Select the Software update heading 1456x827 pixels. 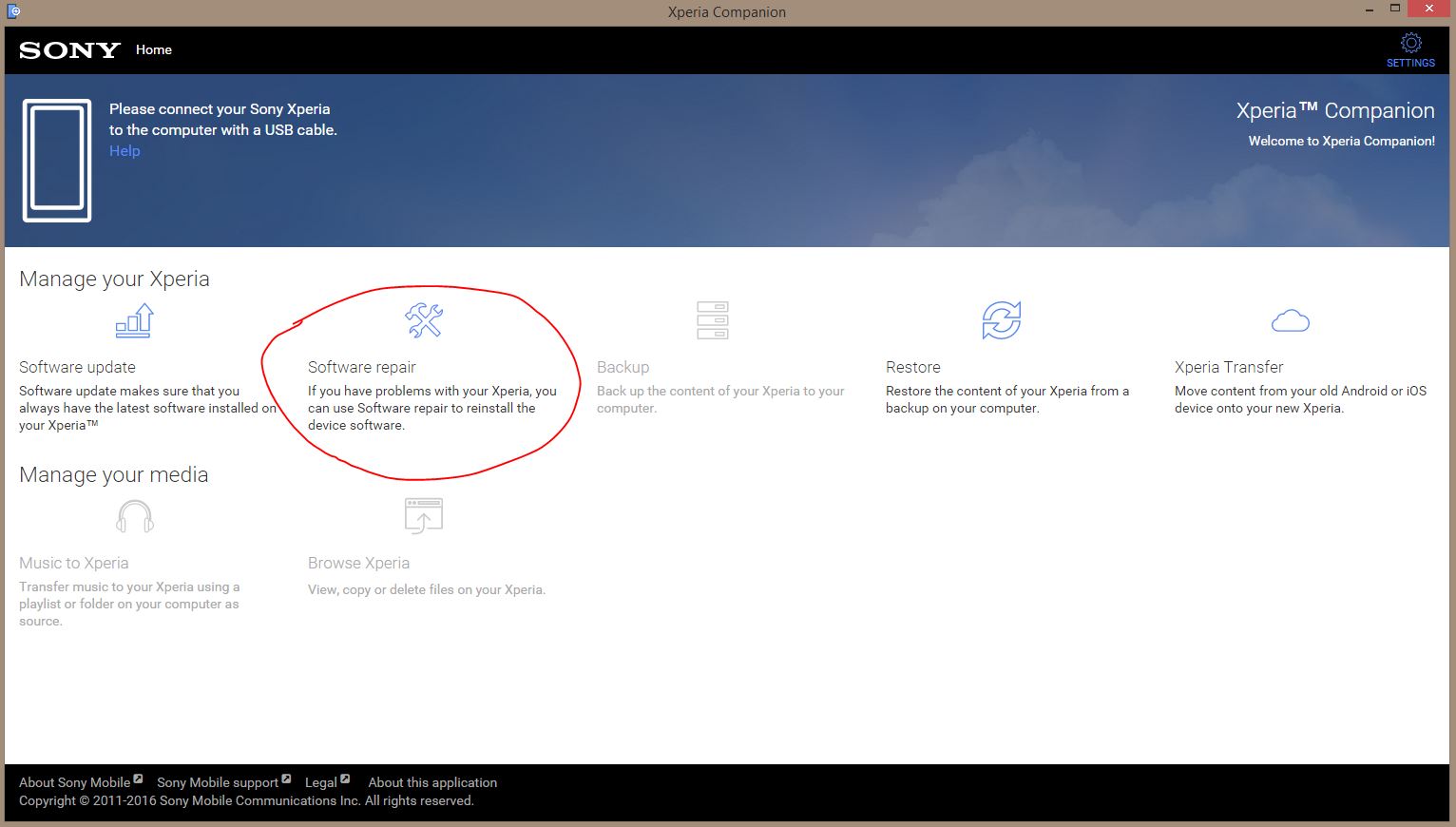pos(77,367)
